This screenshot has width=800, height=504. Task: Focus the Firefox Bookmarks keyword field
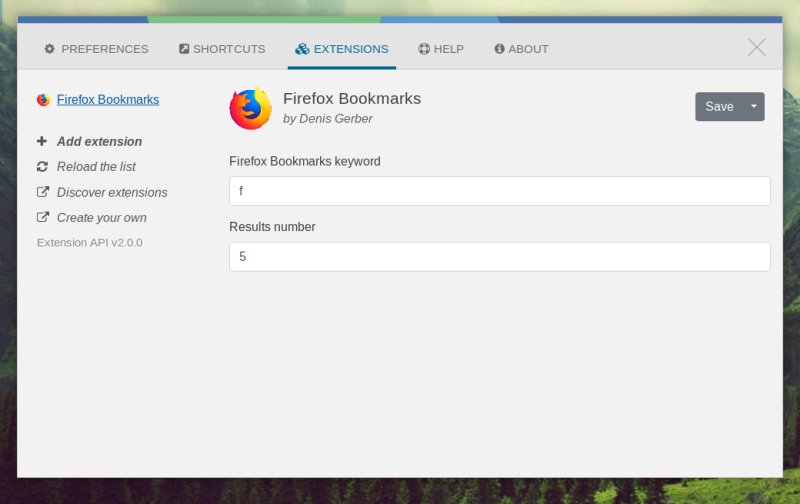click(499, 191)
